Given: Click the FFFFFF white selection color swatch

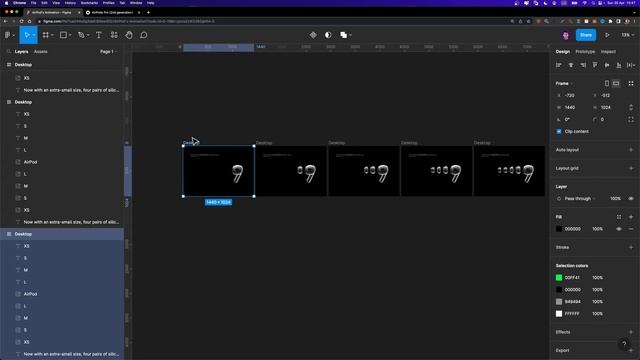Looking at the screenshot, I should click(x=559, y=314).
